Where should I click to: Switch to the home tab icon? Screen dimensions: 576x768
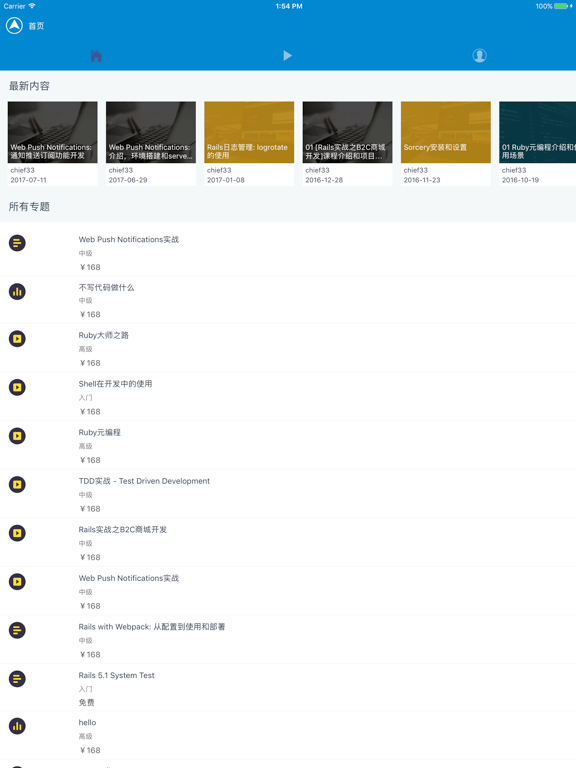tap(96, 56)
